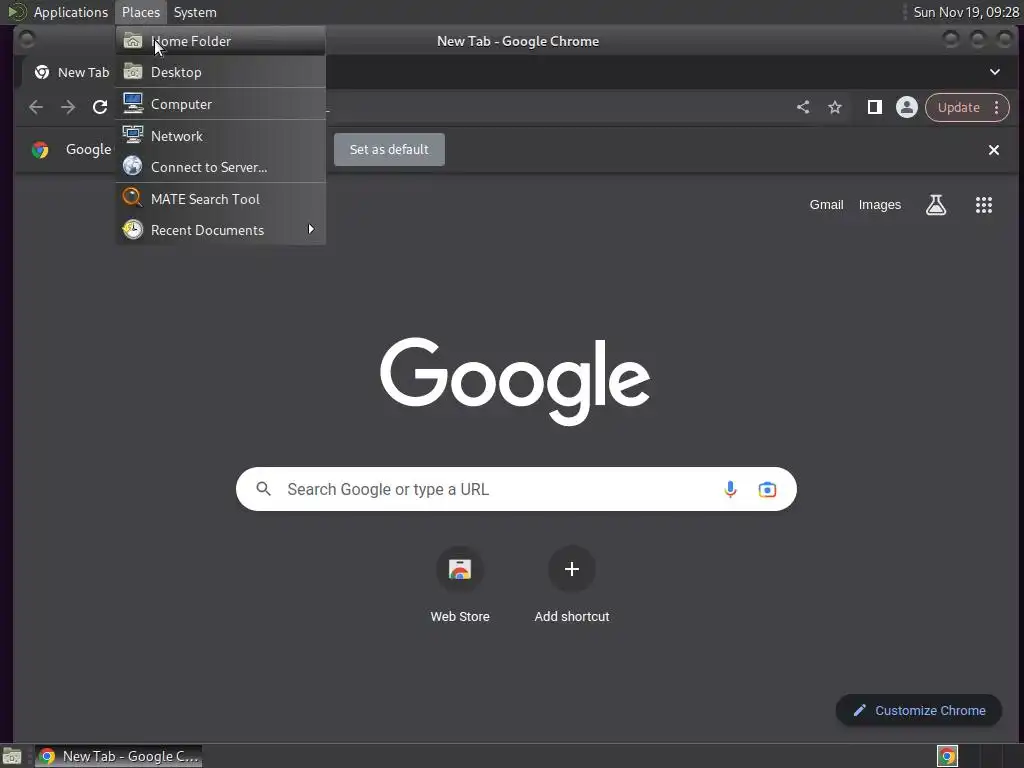
Task: Open Computer from Places menu
Action: (x=221, y=104)
